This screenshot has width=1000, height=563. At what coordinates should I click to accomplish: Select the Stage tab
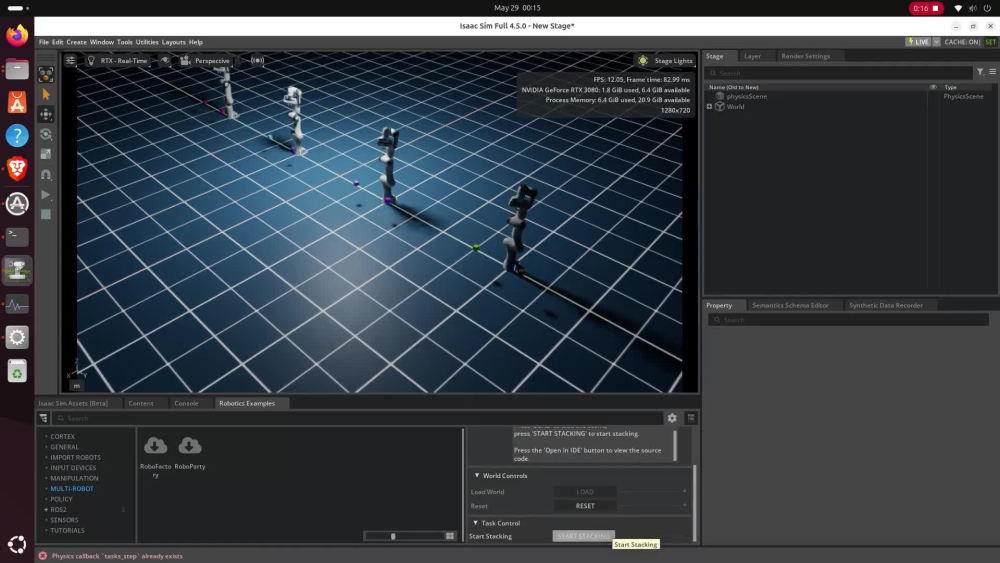[715, 56]
